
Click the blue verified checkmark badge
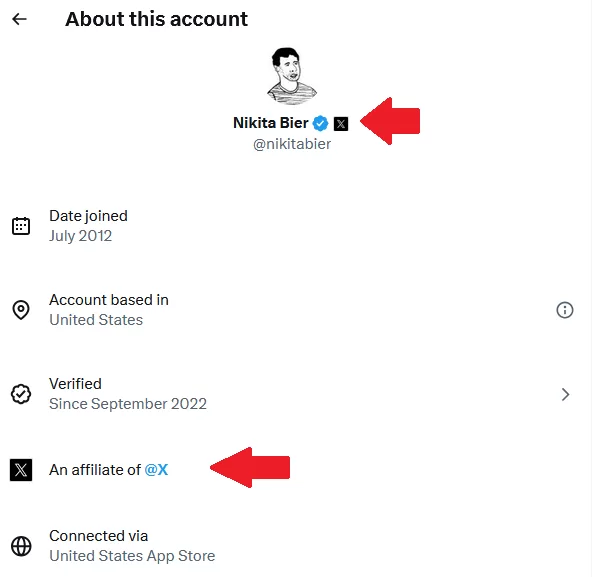click(320, 123)
